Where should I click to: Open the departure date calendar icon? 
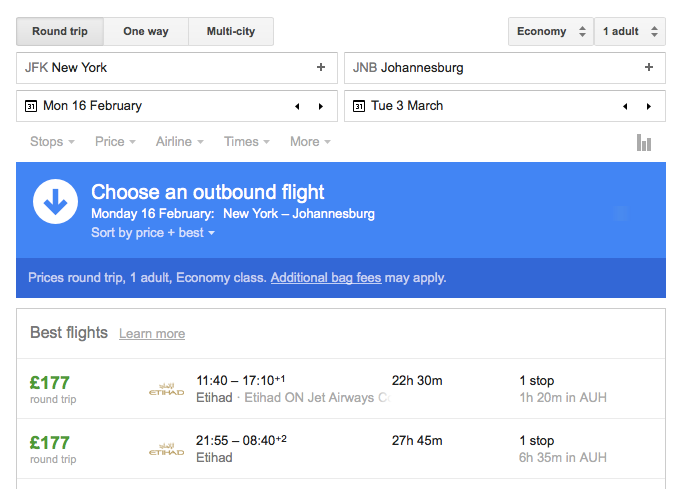point(31,106)
